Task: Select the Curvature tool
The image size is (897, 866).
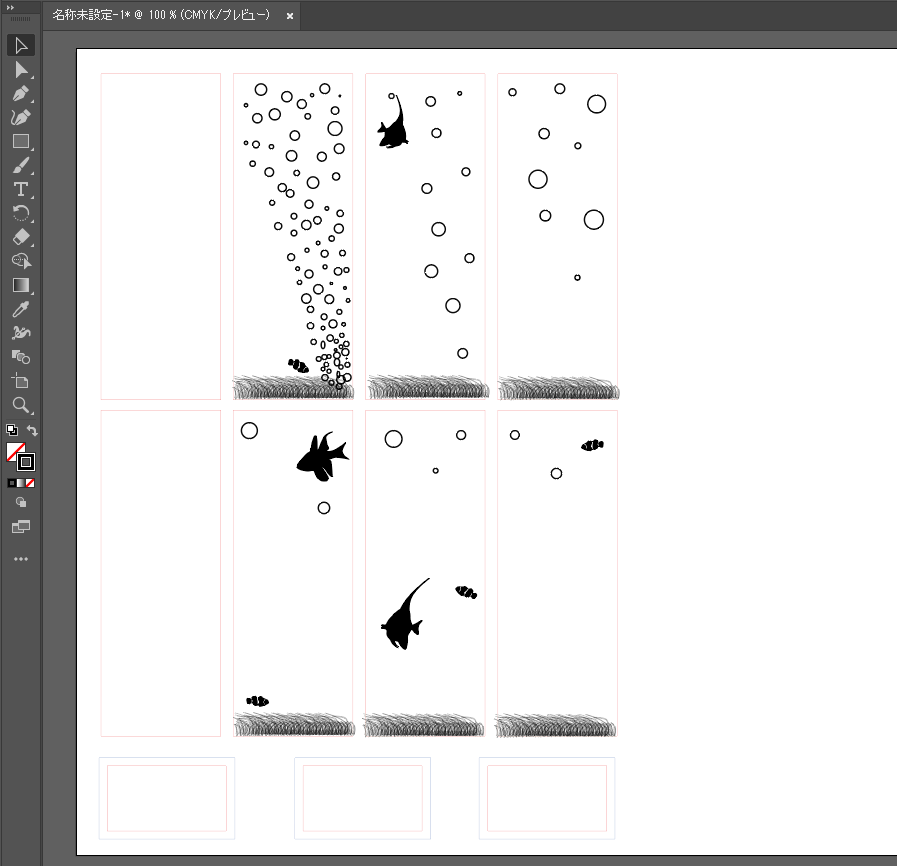Action: click(21, 118)
